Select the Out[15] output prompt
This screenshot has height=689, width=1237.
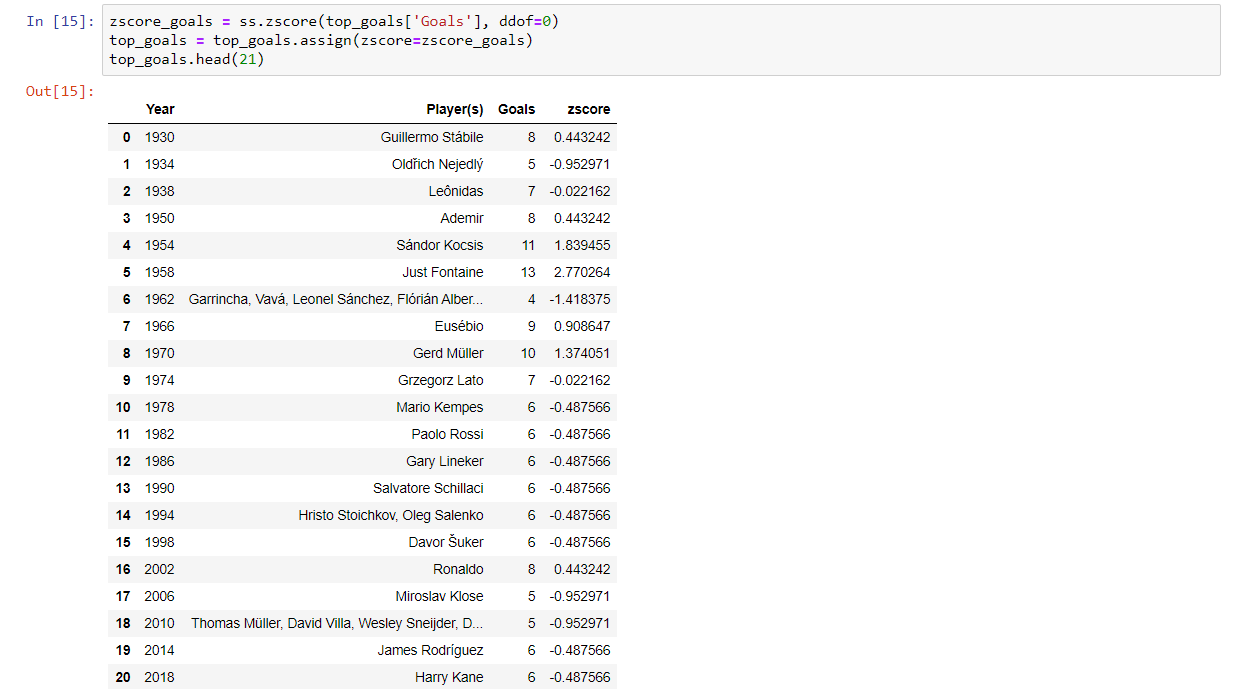click(60, 91)
